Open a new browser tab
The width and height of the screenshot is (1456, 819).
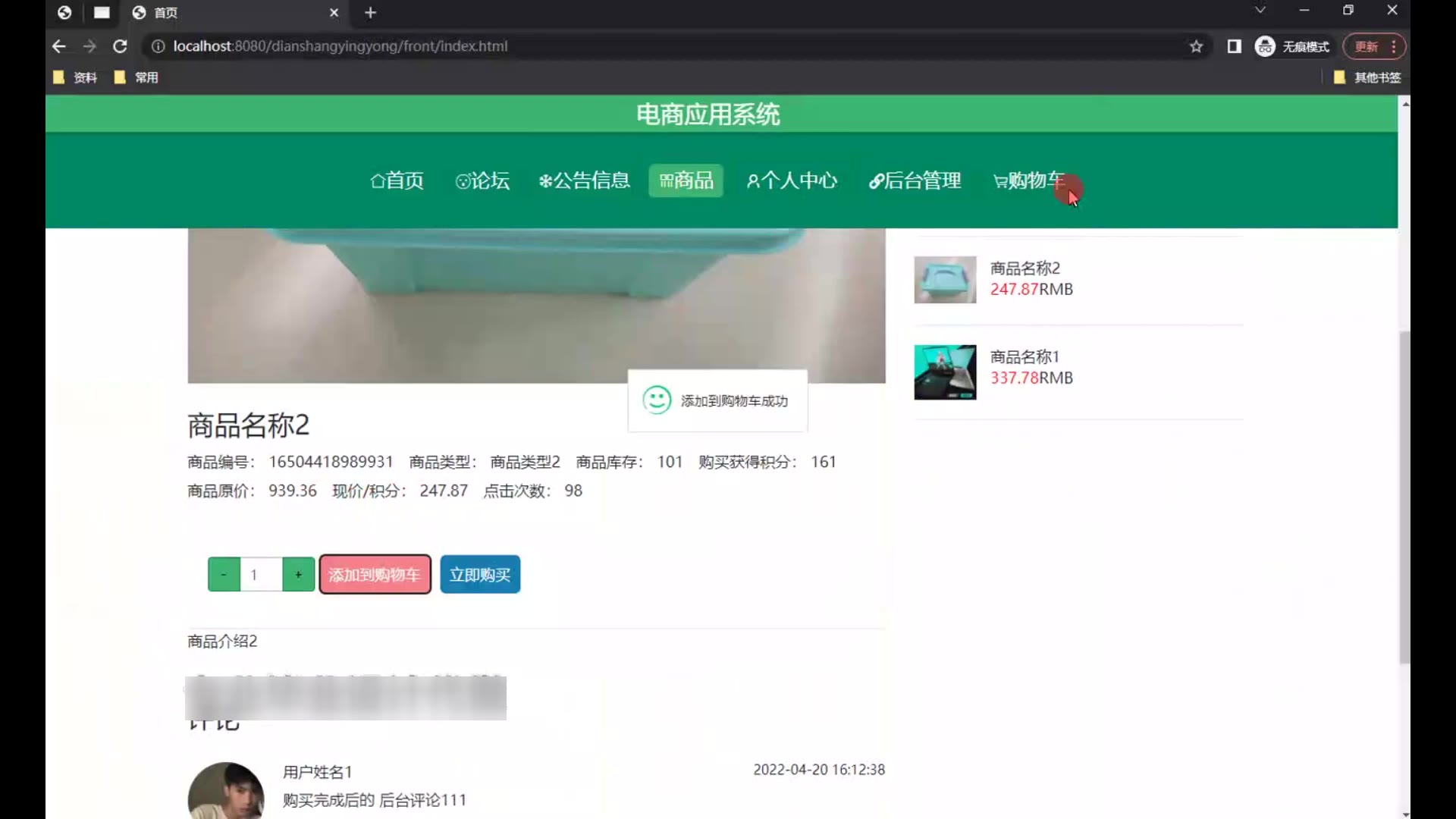coord(370,13)
